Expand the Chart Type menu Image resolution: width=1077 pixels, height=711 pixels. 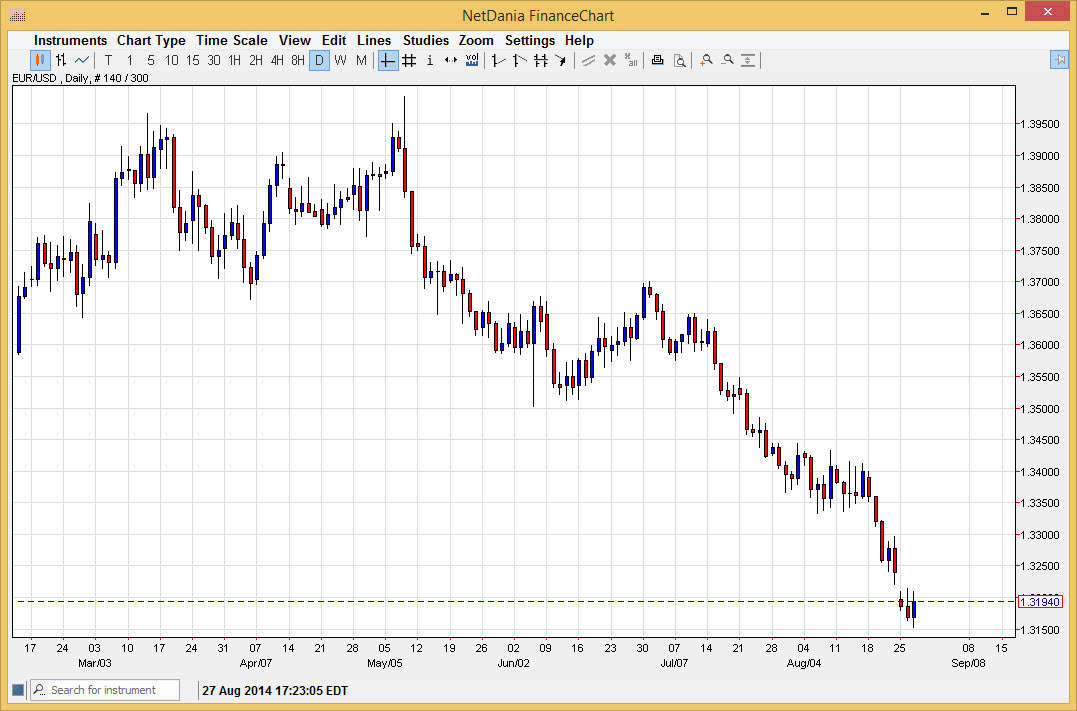coord(151,40)
